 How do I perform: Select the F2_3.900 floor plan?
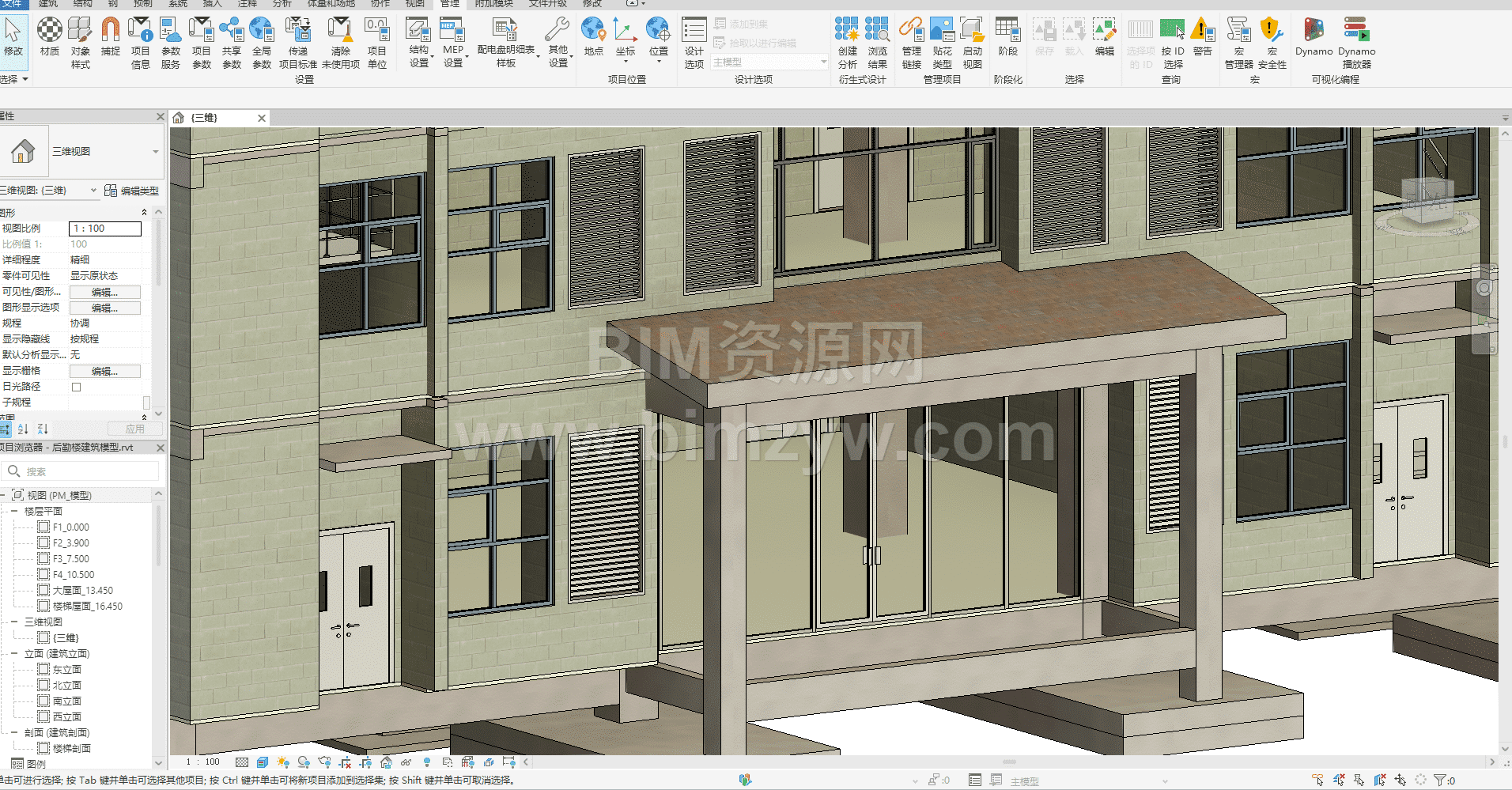(70, 543)
